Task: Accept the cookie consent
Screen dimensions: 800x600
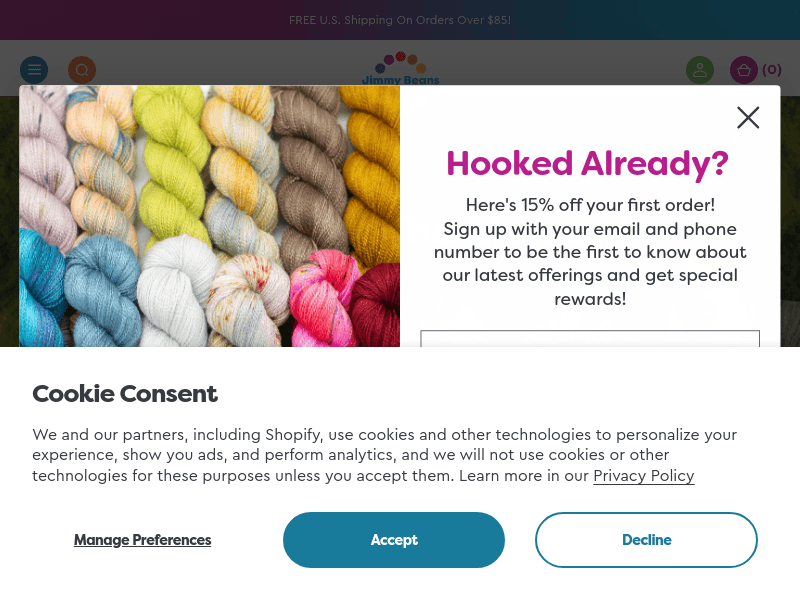Action: [x=394, y=540]
